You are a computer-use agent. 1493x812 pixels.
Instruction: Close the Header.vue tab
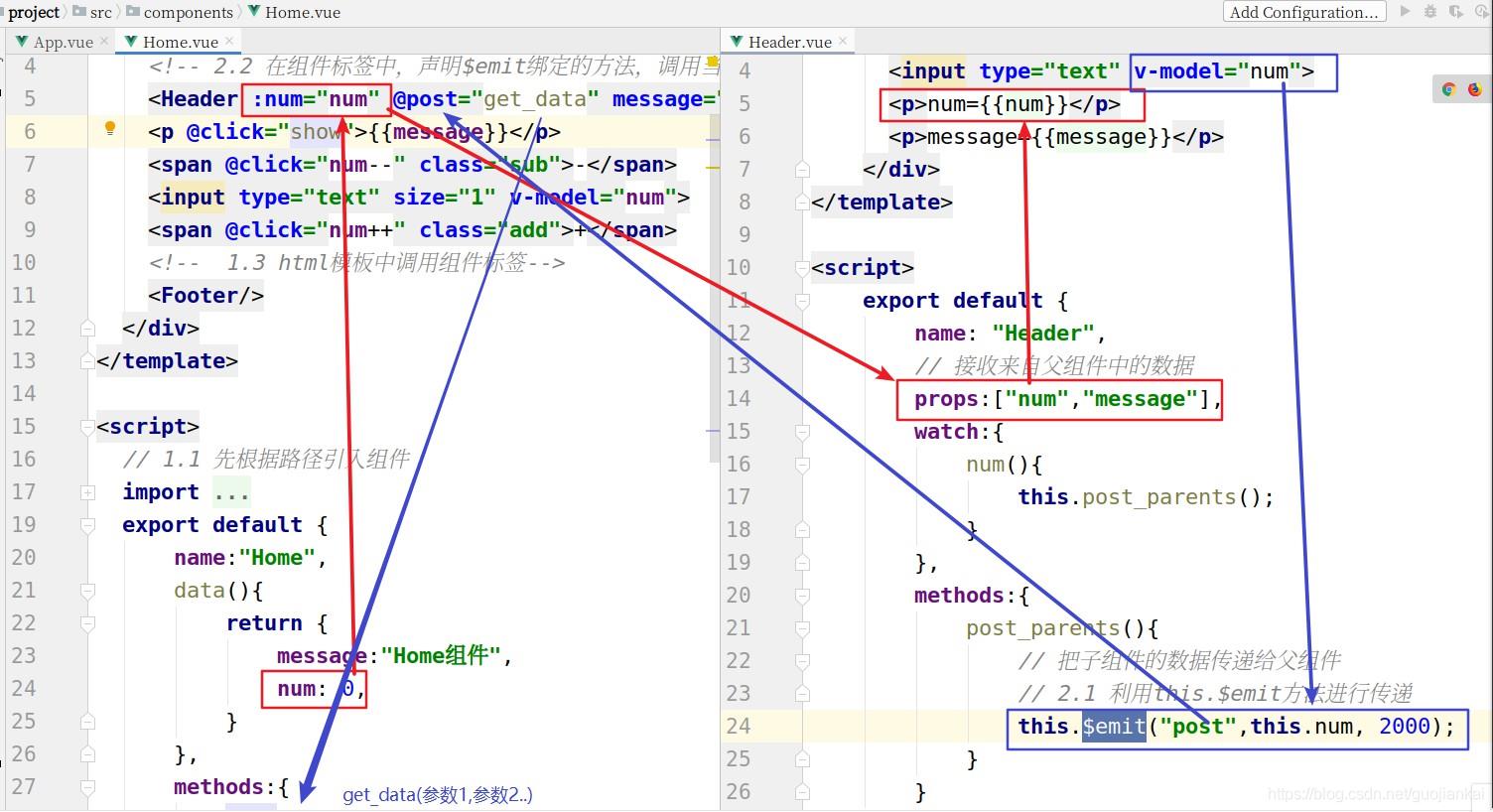[843, 41]
